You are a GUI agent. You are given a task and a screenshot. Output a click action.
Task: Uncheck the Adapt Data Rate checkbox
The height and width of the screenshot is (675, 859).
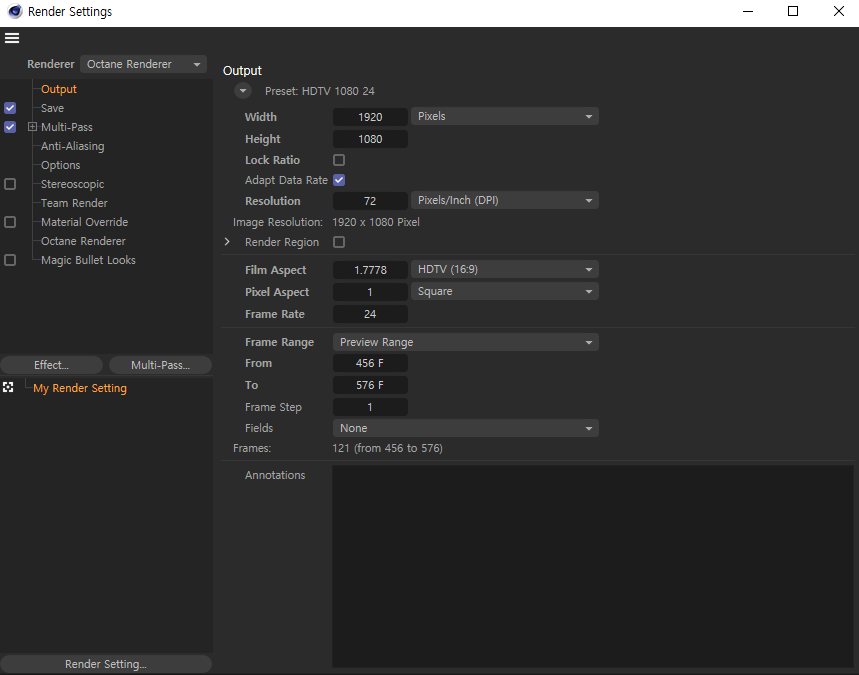pyautogui.click(x=339, y=180)
